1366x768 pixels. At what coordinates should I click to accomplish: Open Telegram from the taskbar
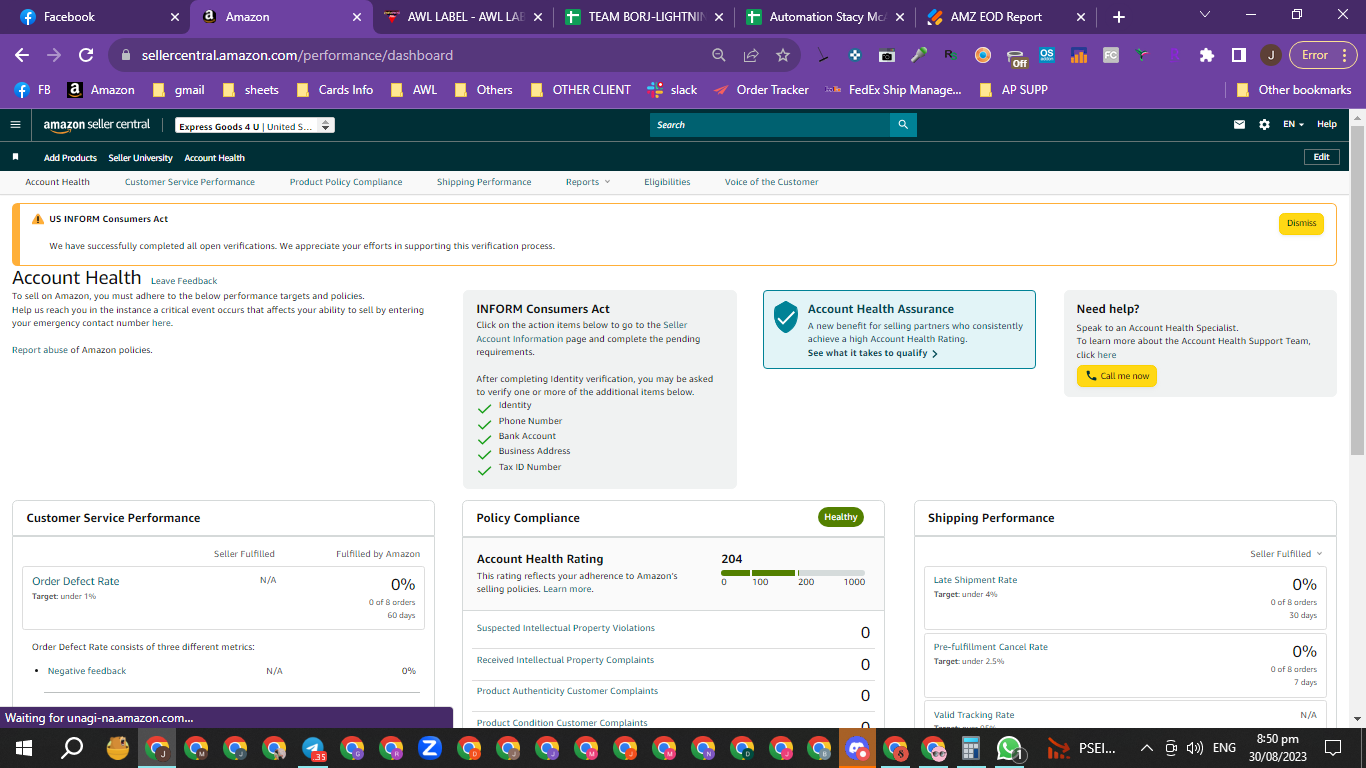[313, 748]
